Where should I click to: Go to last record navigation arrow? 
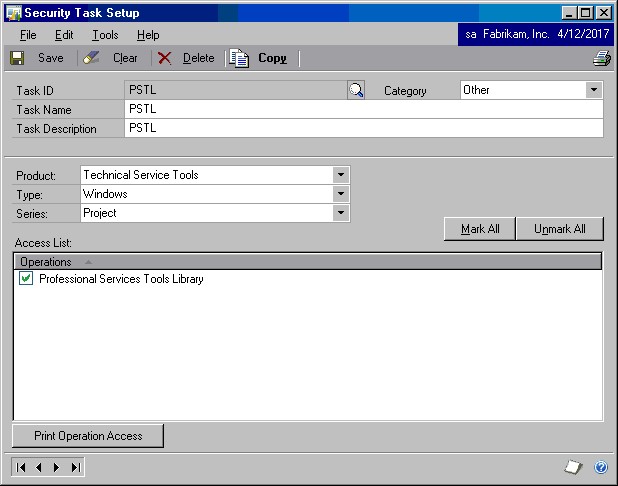click(x=76, y=467)
